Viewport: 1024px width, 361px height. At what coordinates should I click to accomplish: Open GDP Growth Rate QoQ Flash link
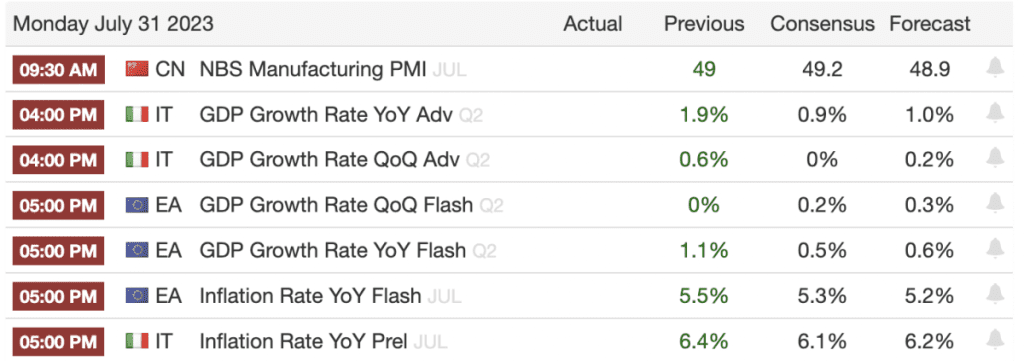[336, 205]
